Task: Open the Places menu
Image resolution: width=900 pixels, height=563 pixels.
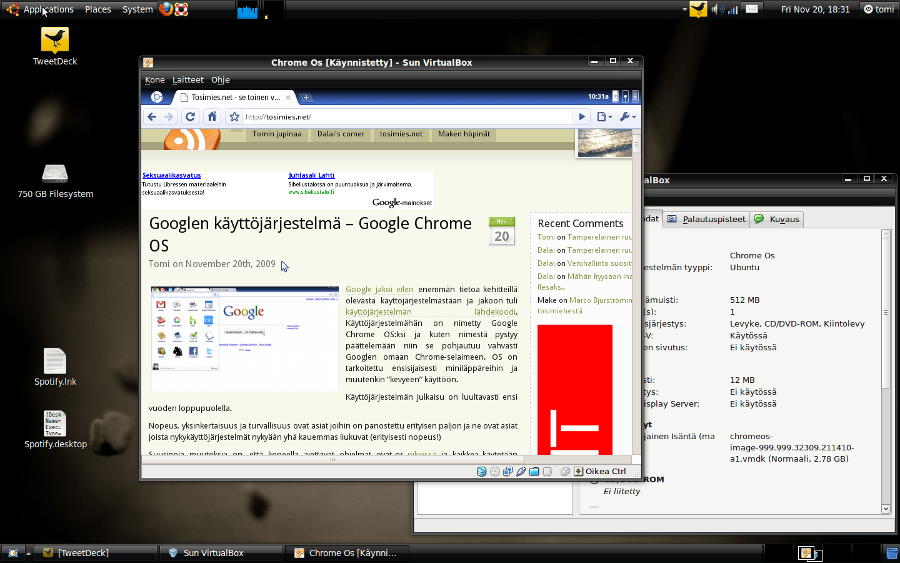Action: click(98, 9)
